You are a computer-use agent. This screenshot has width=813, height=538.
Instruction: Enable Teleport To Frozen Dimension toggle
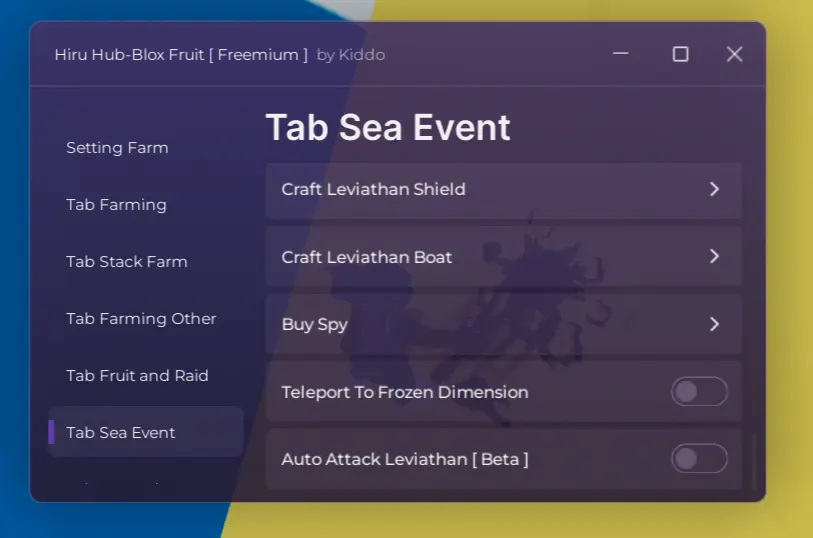(x=698, y=392)
